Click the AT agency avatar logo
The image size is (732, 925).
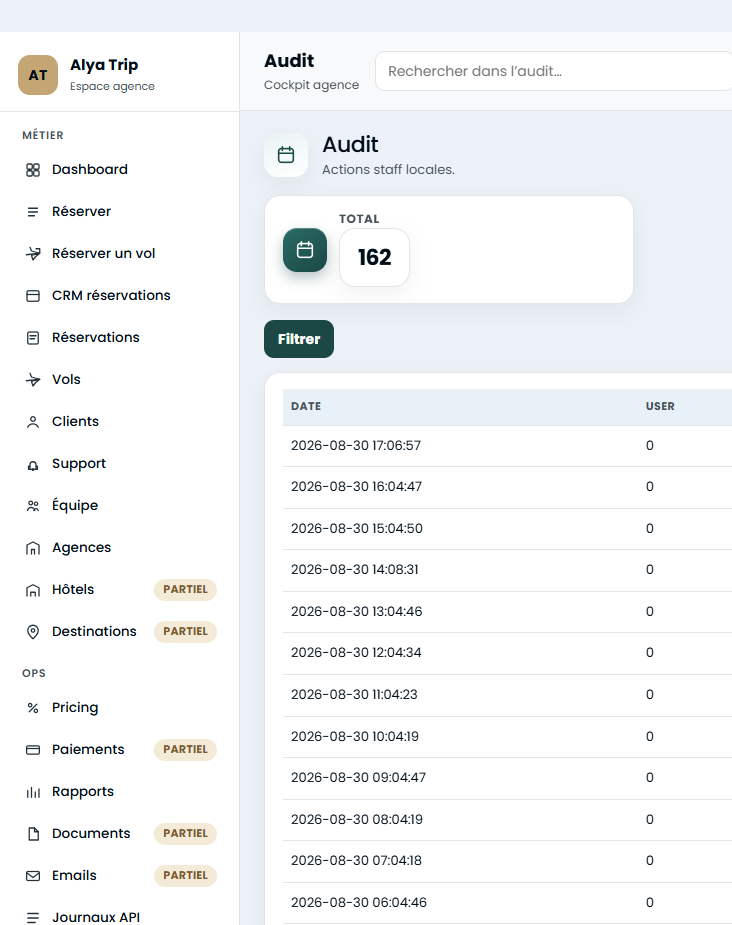pyautogui.click(x=38, y=75)
